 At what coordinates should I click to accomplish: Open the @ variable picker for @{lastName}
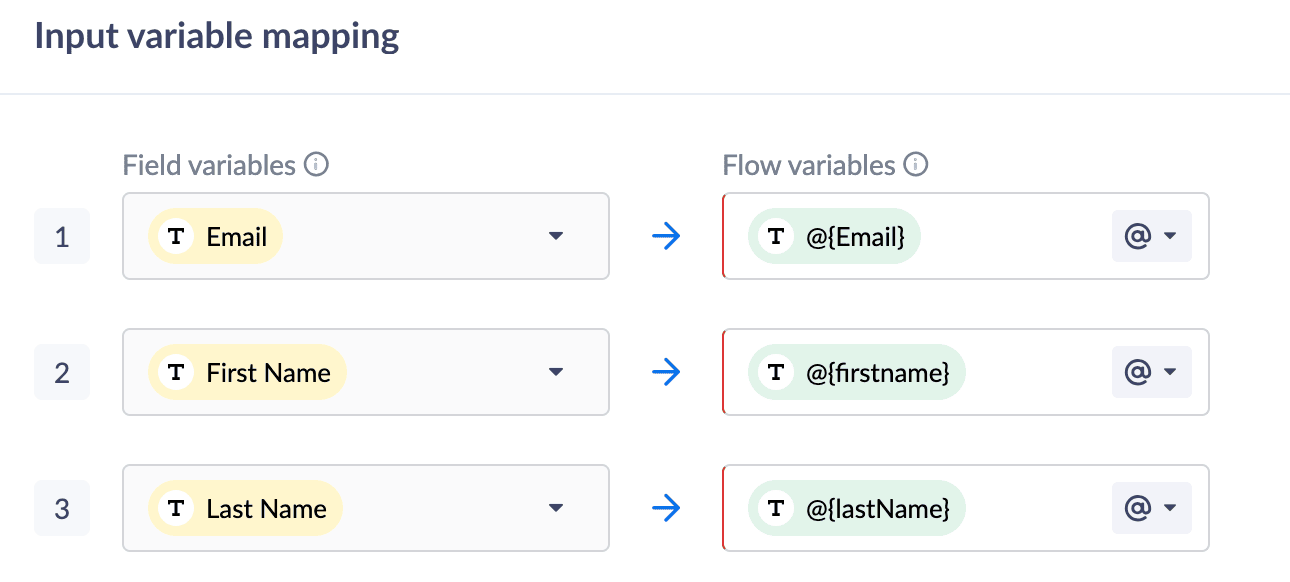[x=1151, y=509]
